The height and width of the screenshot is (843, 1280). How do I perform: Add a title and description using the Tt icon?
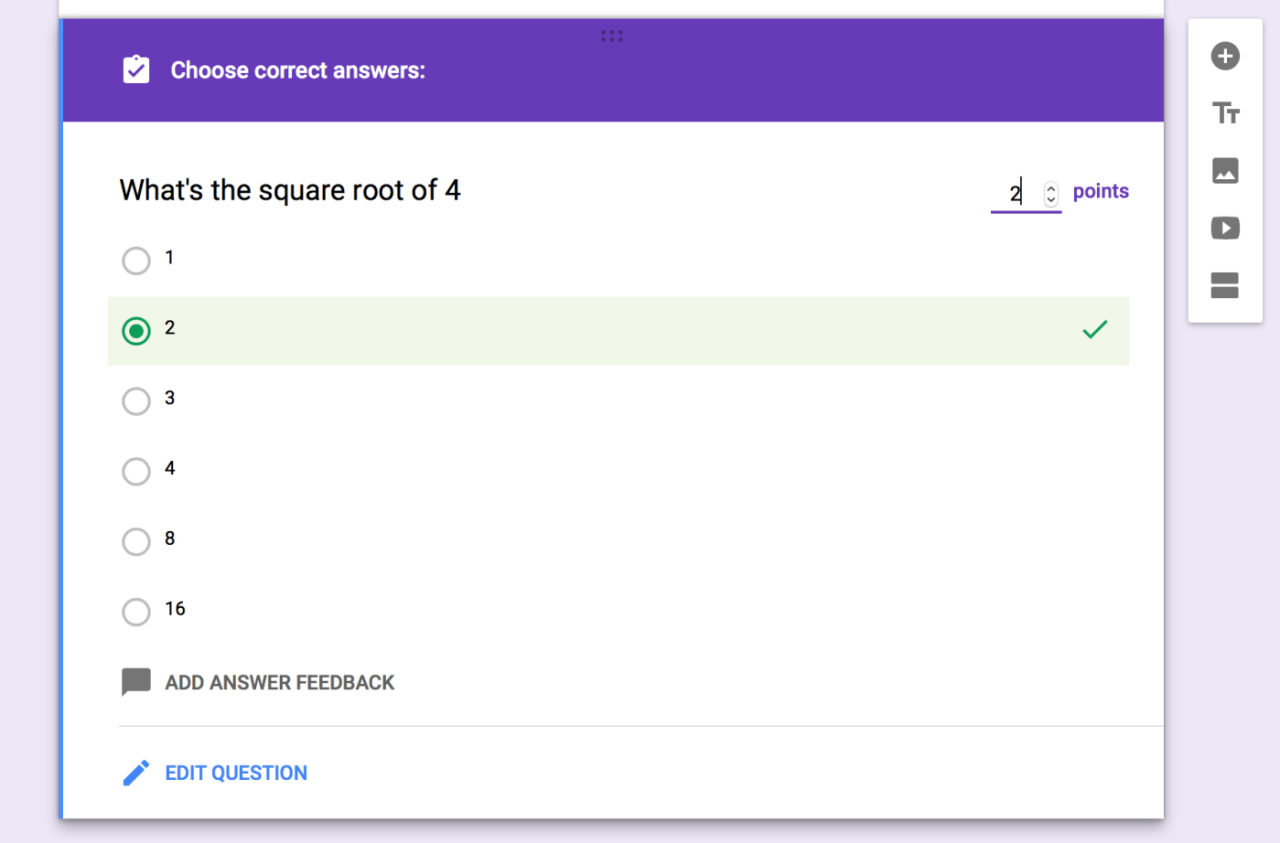point(1224,113)
